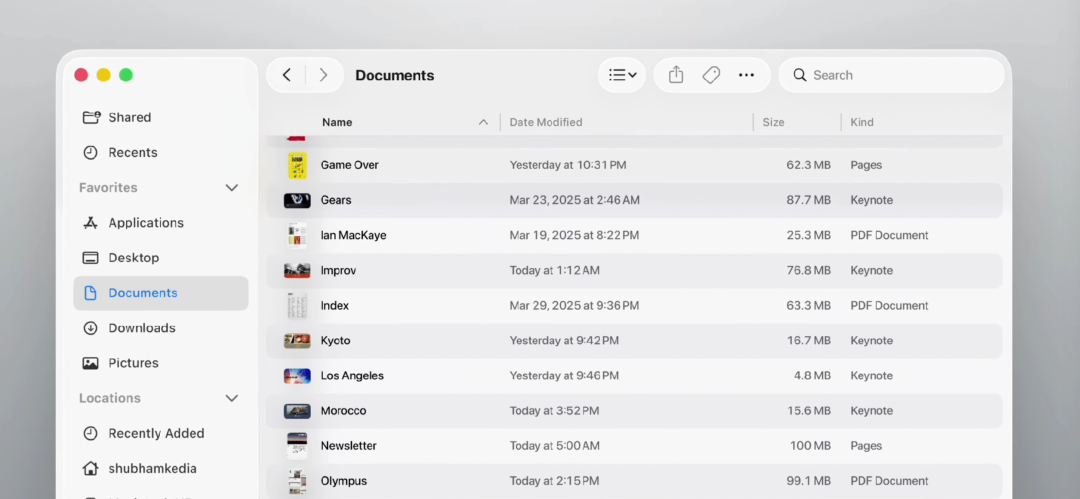The width and height of the screenshot is (1080, 499).
Task: Collapse the Locations section
Action: 232,398
